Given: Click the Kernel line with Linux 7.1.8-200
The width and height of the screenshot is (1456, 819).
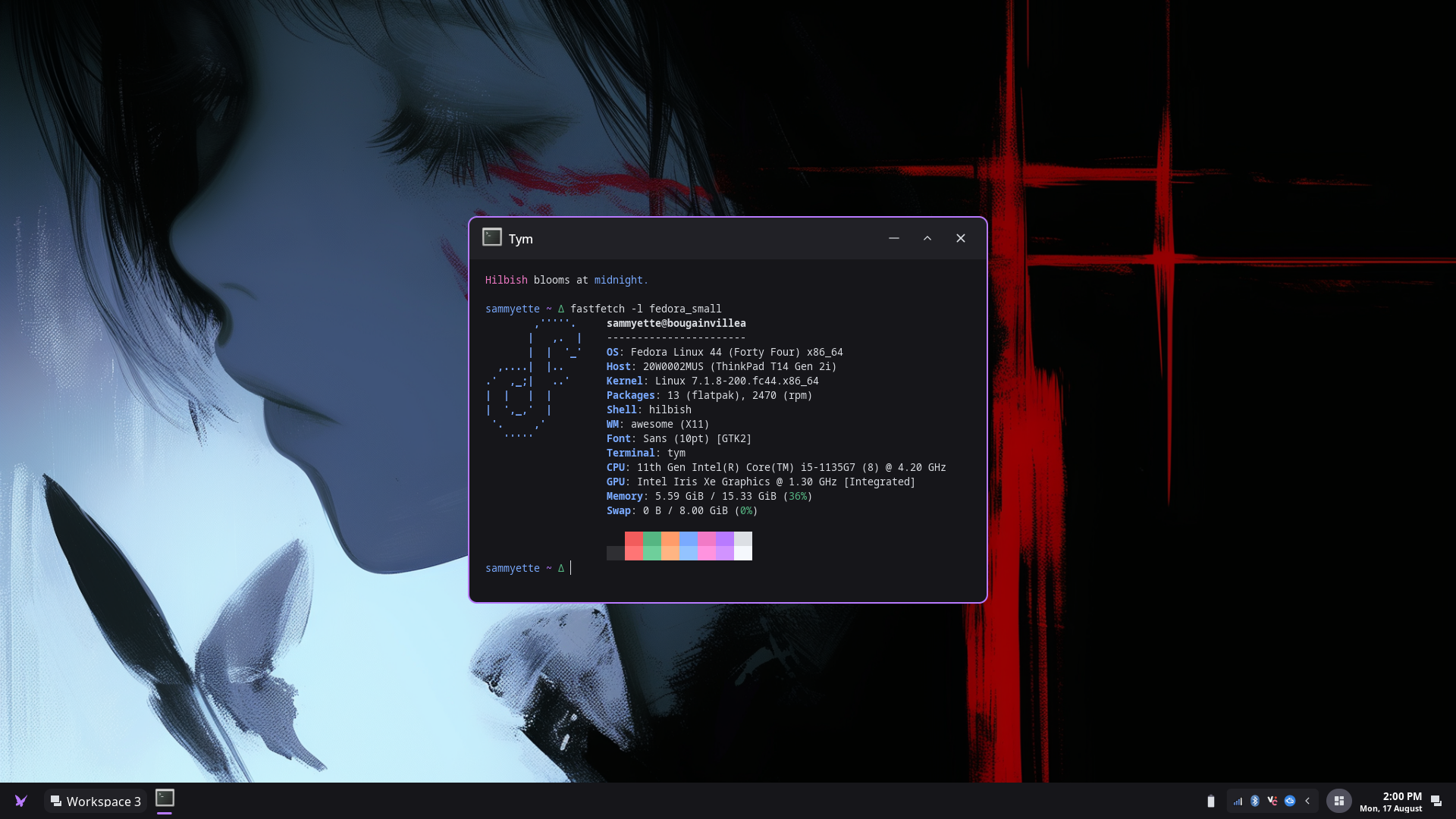Looking at the screenshot, I should tap(713, 381).
